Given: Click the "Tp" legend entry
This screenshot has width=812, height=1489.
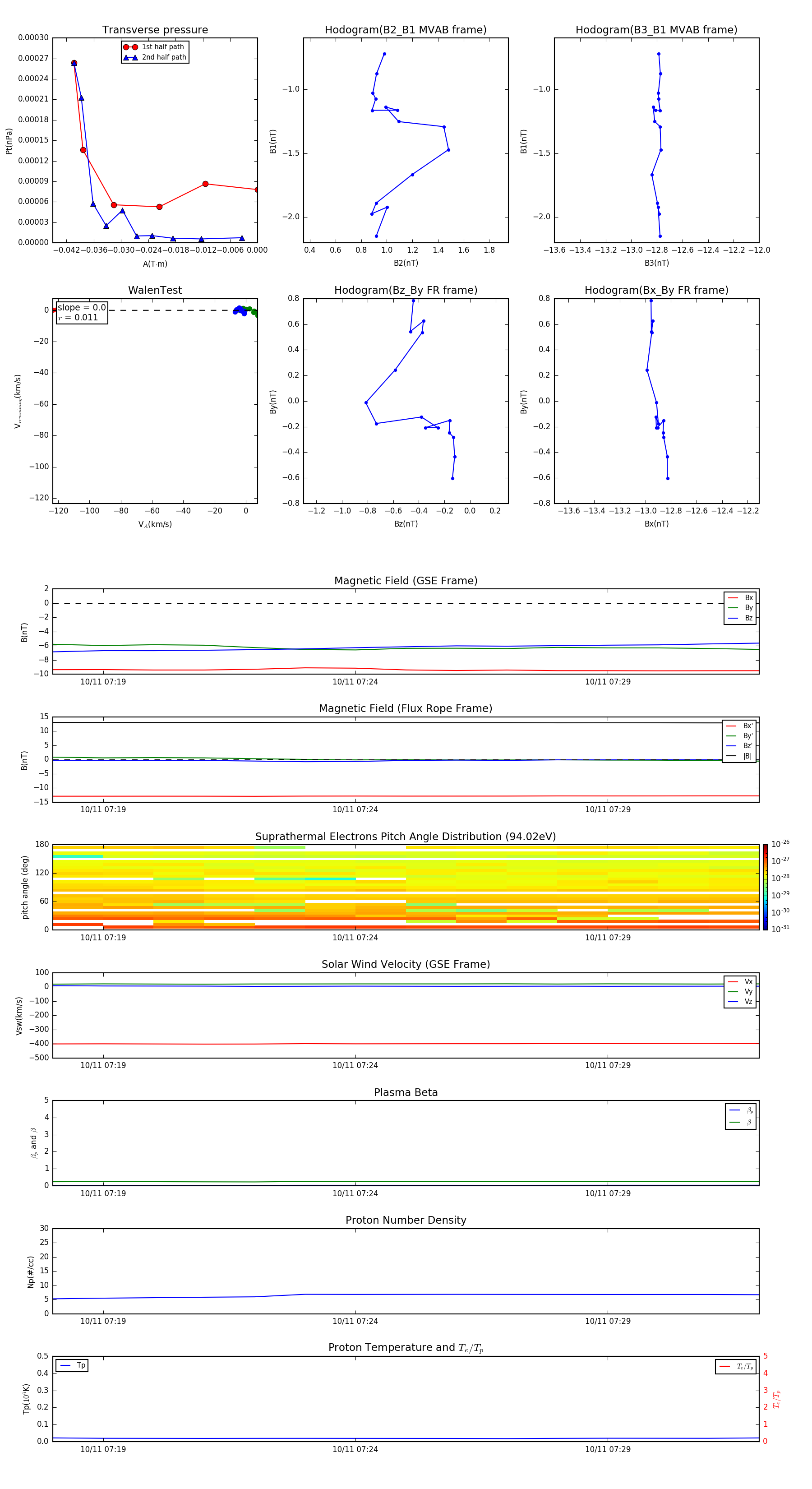Looking at the screenshot, I should (x=72, y=1366).
